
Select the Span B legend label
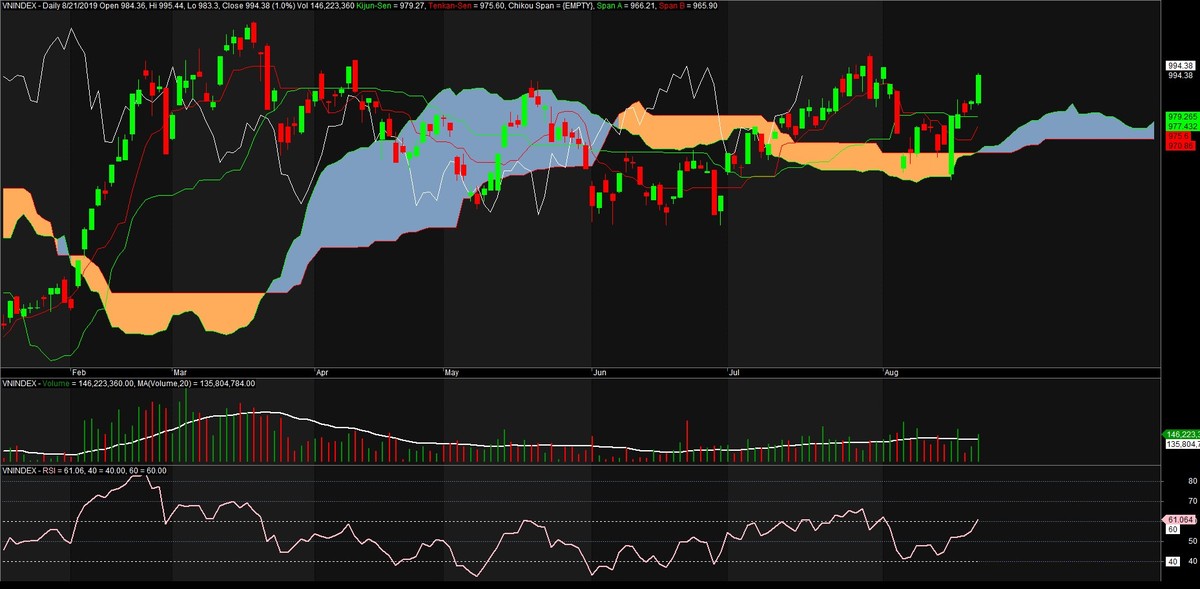(x=674, y=6)
